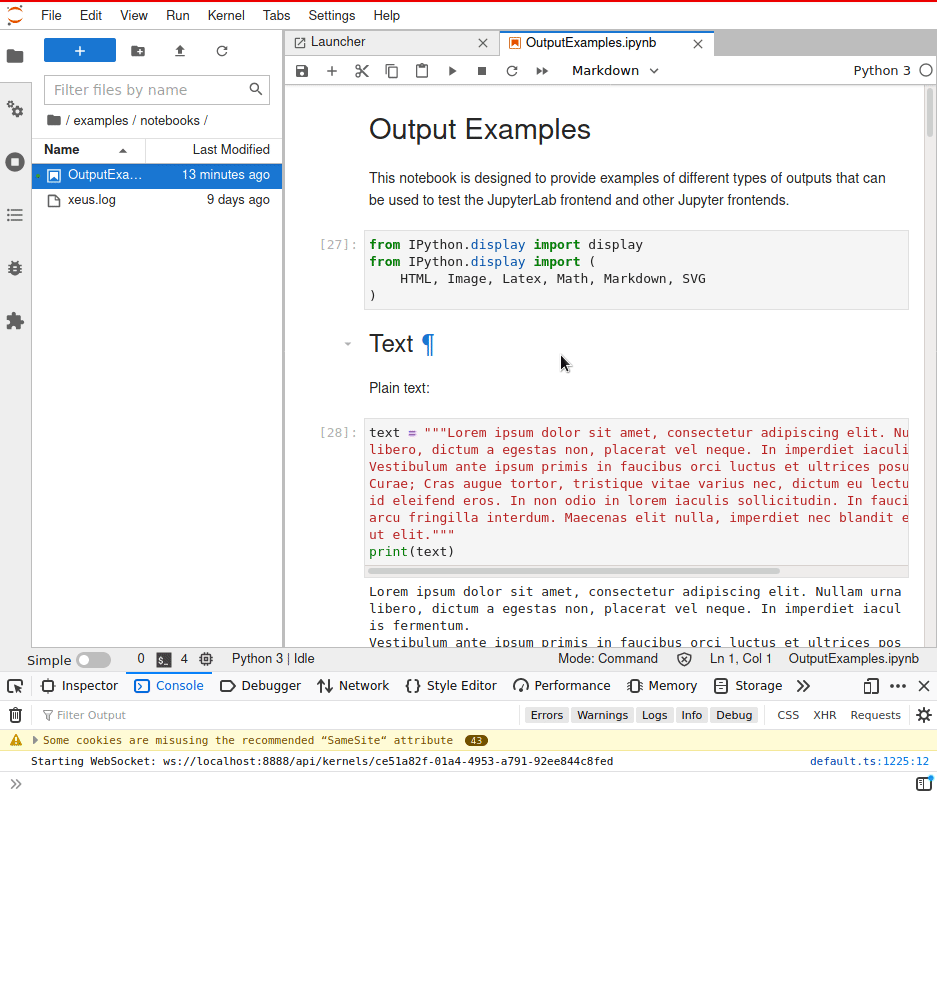Image resolution: width=937 pixels, height=1005 pixels.
Task: Paste cells from the clipboard icon
Action: 422,71
